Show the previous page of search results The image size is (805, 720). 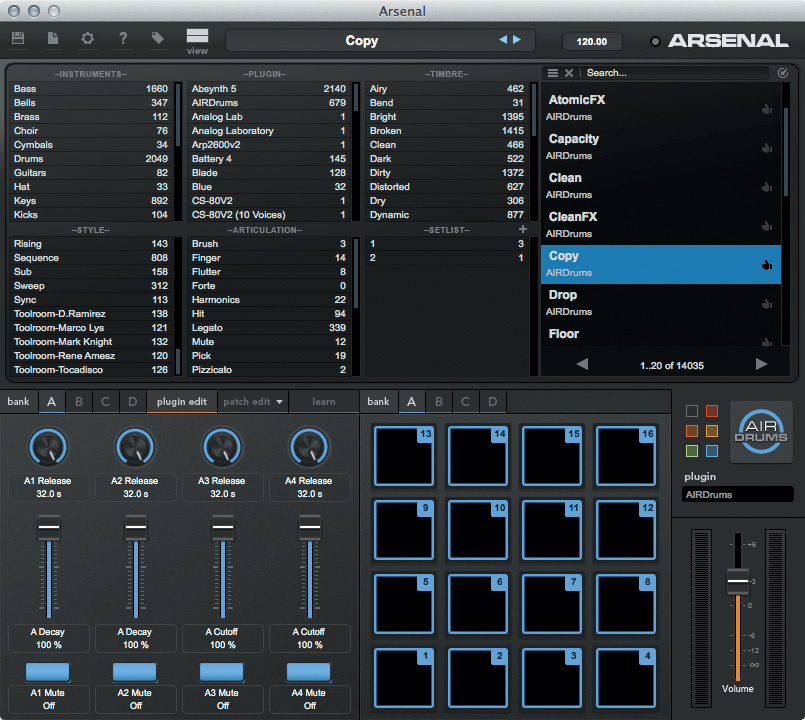click(582, 364)
